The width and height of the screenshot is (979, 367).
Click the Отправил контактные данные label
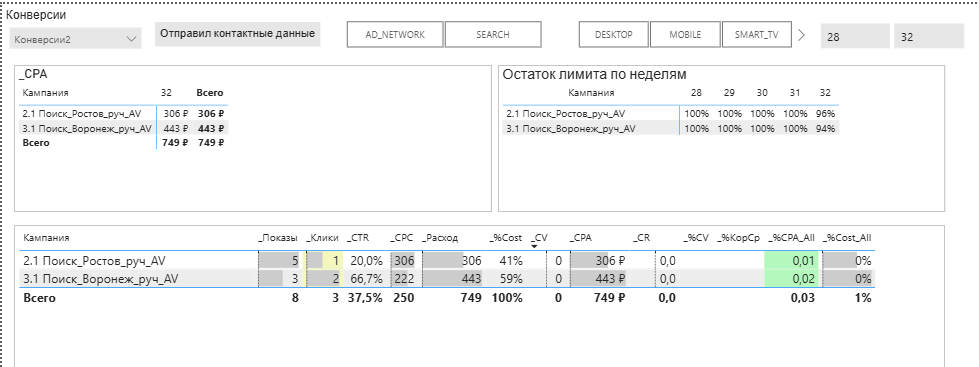click(237, 34)
